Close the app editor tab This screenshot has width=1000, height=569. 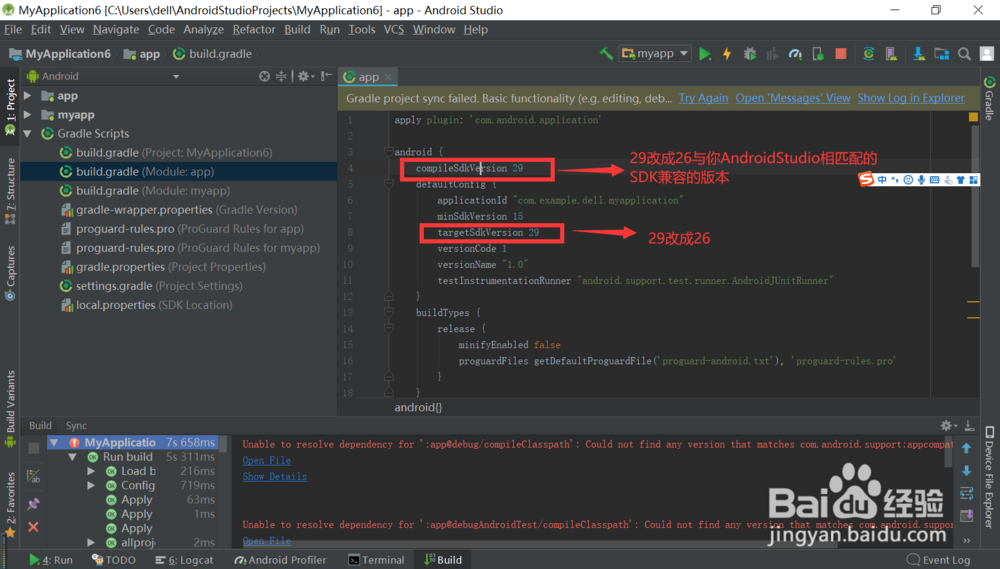click(388, 77)
